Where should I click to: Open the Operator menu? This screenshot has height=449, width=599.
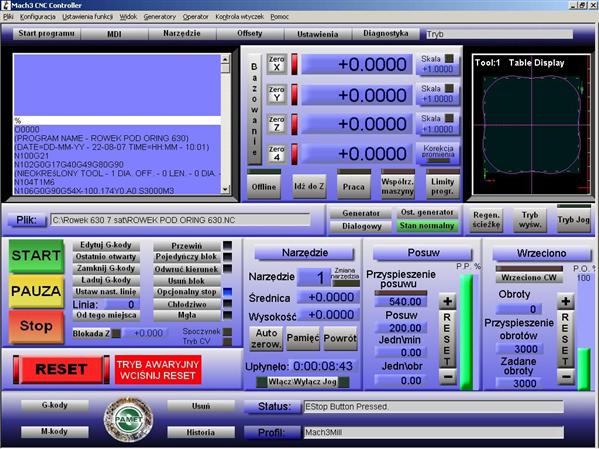coord(196,17)
